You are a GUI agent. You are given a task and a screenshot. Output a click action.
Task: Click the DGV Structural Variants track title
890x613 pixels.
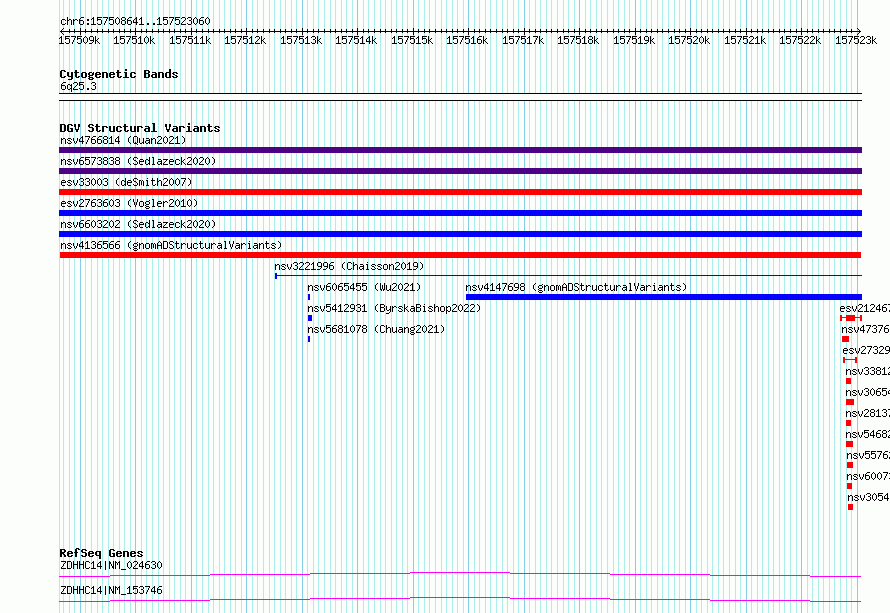pos(140,128)
